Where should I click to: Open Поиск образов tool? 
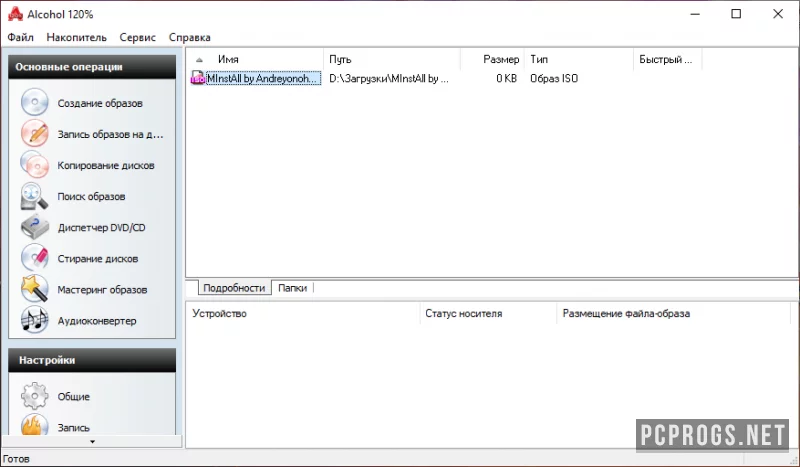tap(91, 196)
